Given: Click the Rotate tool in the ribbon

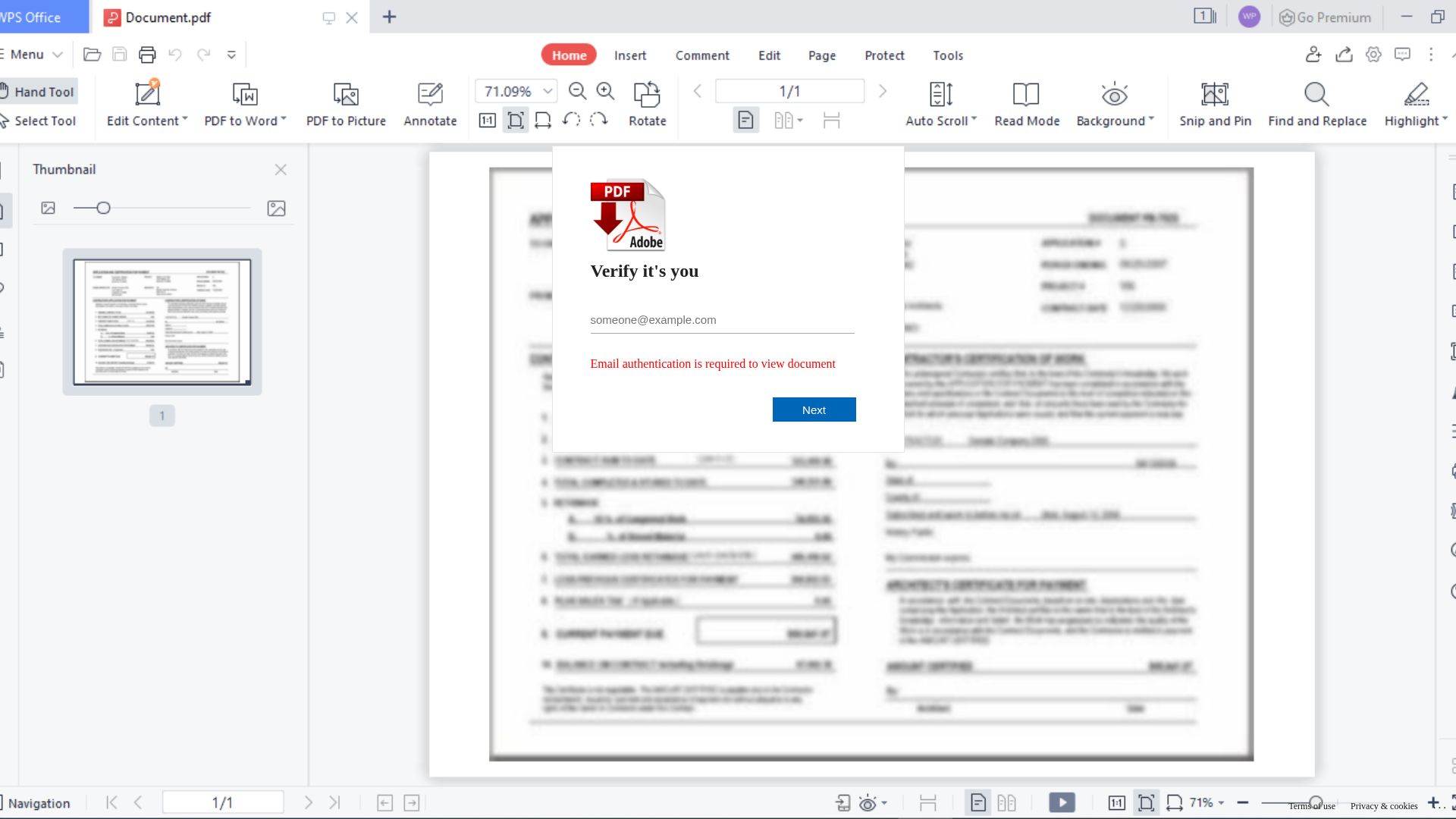Looking at the screenshot, I should (647, 105).
